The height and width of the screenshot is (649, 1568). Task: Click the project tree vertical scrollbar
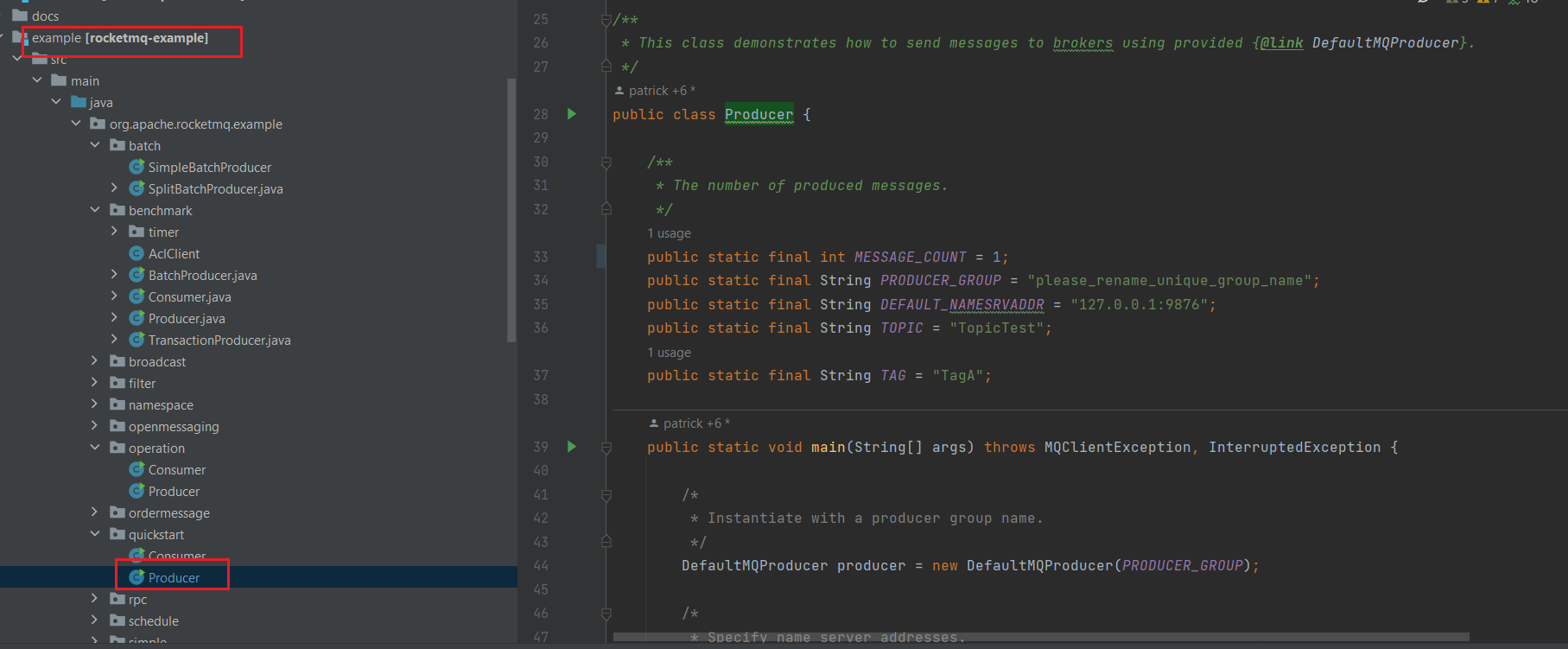511,207
